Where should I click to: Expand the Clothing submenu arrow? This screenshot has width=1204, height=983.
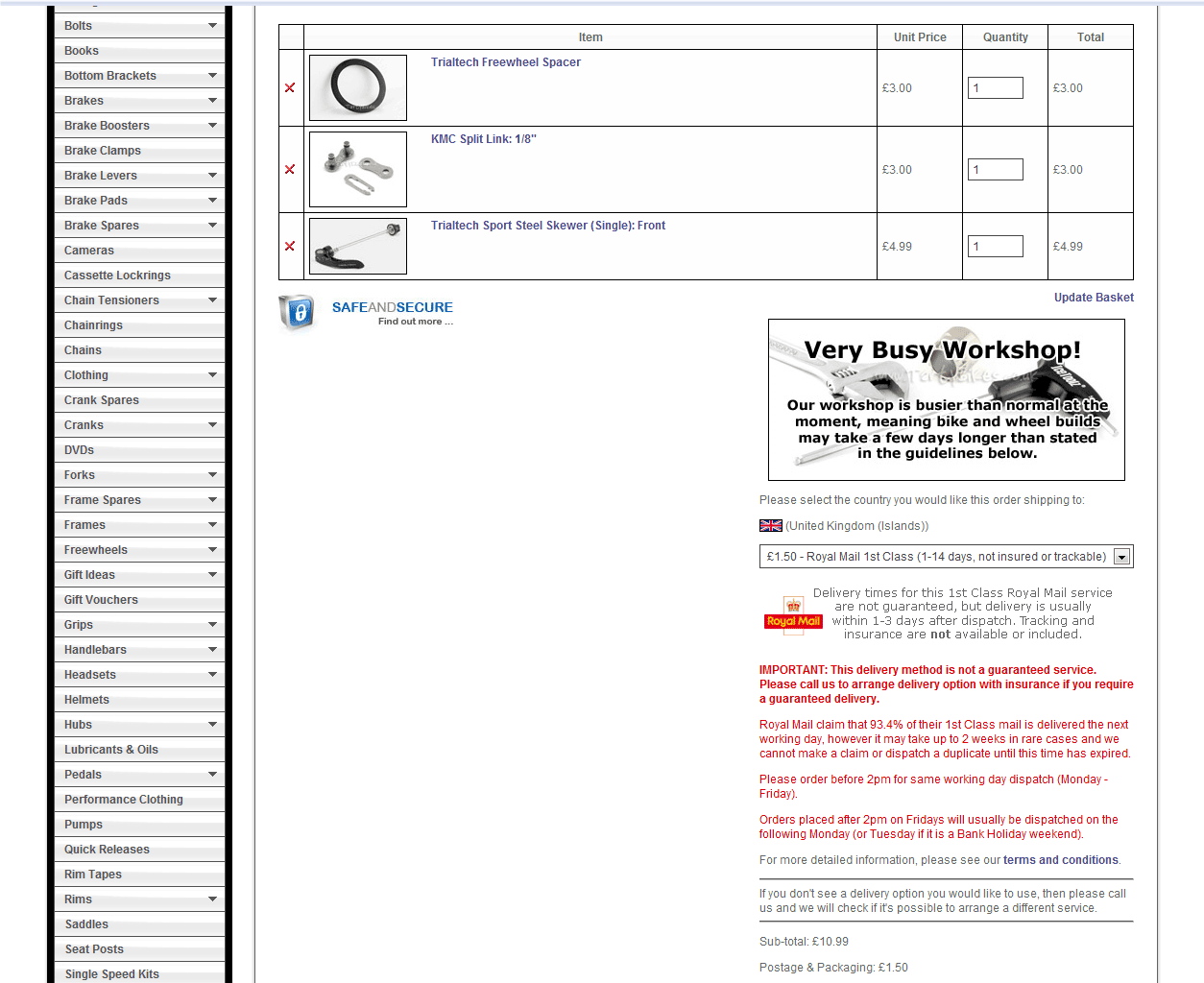tap(212, 375)
